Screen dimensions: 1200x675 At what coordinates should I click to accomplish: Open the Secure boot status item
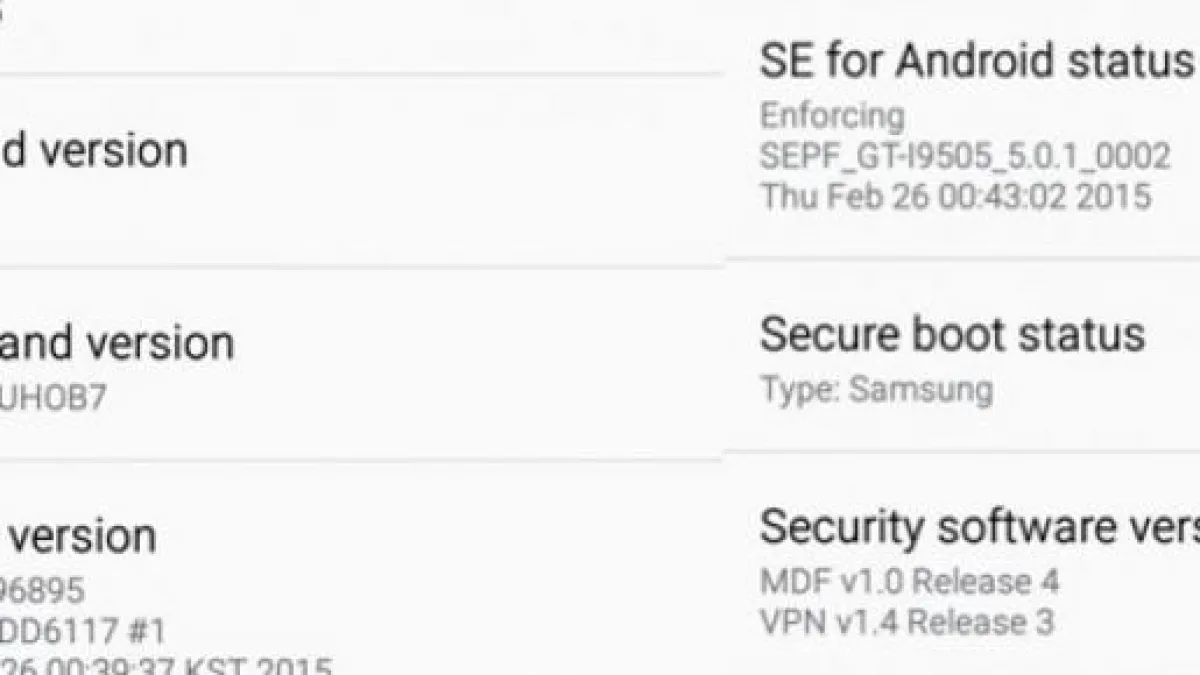[x=952, y=335]
